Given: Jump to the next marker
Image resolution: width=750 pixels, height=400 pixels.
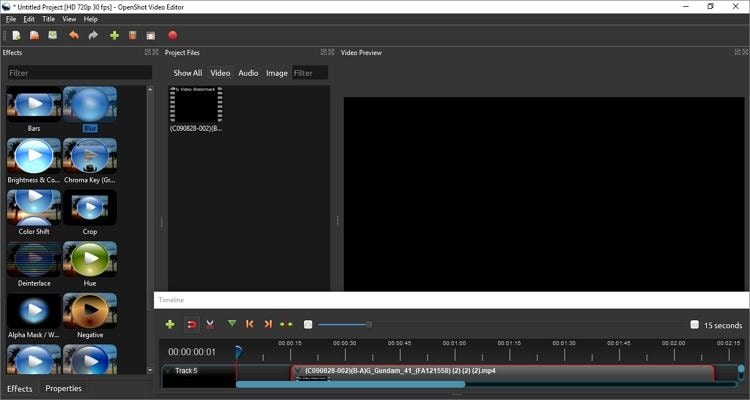Looking at the screenshot, I should [268, 324].
